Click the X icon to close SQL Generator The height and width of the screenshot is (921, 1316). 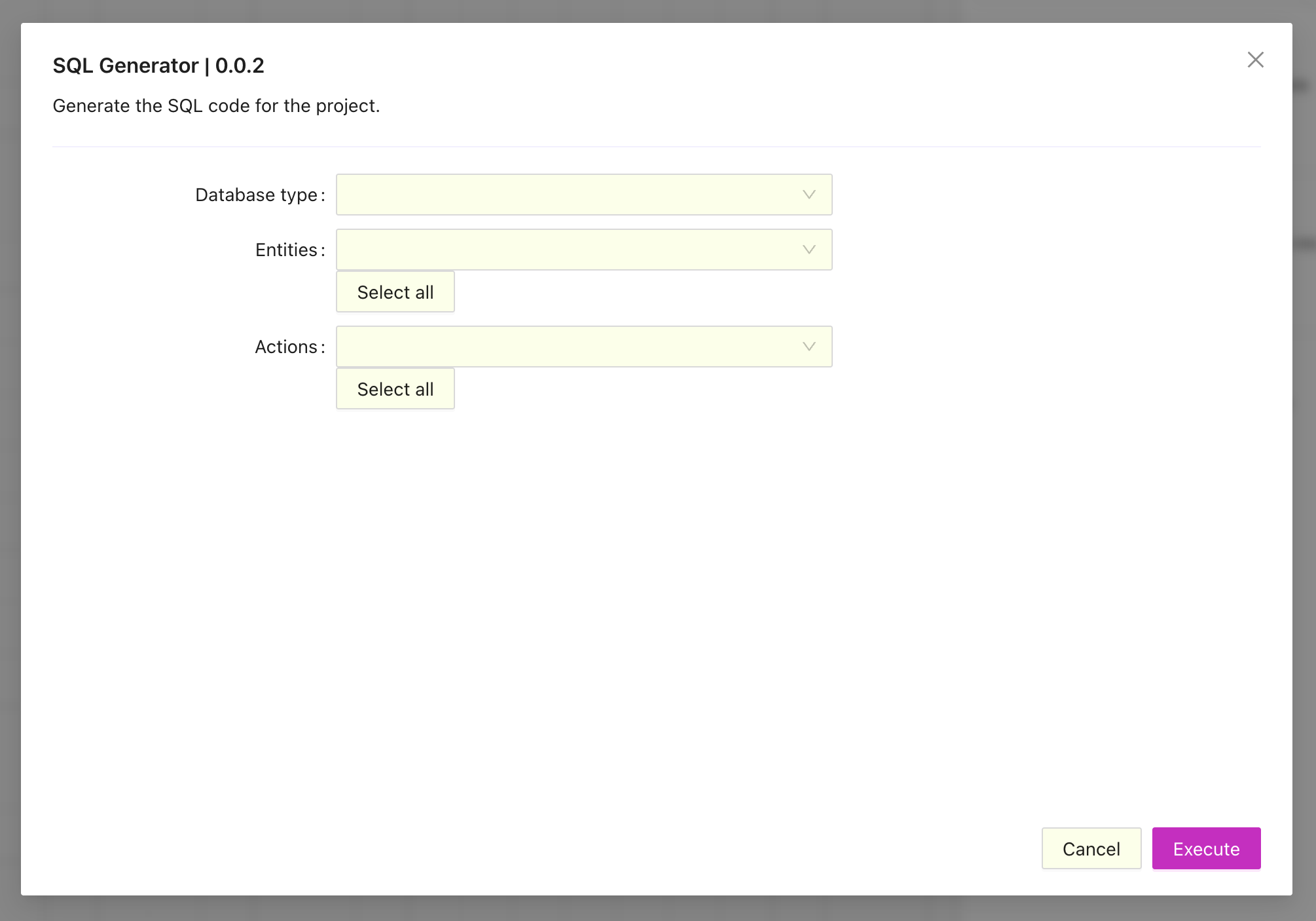1255,60
